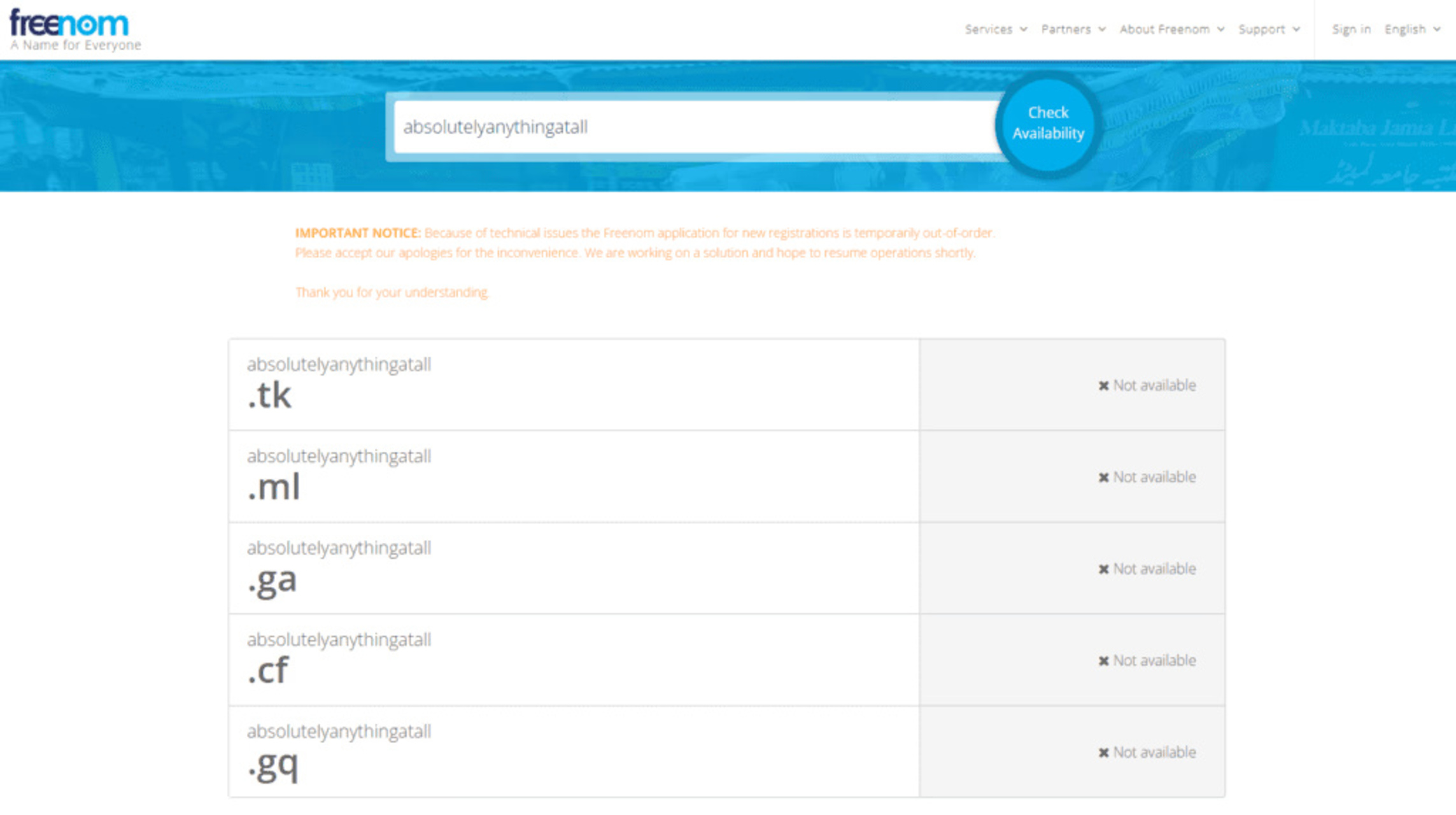Select the absolutelyanythingatall .tk result row
Screen dimensions: 1456x815
point(726,385)
